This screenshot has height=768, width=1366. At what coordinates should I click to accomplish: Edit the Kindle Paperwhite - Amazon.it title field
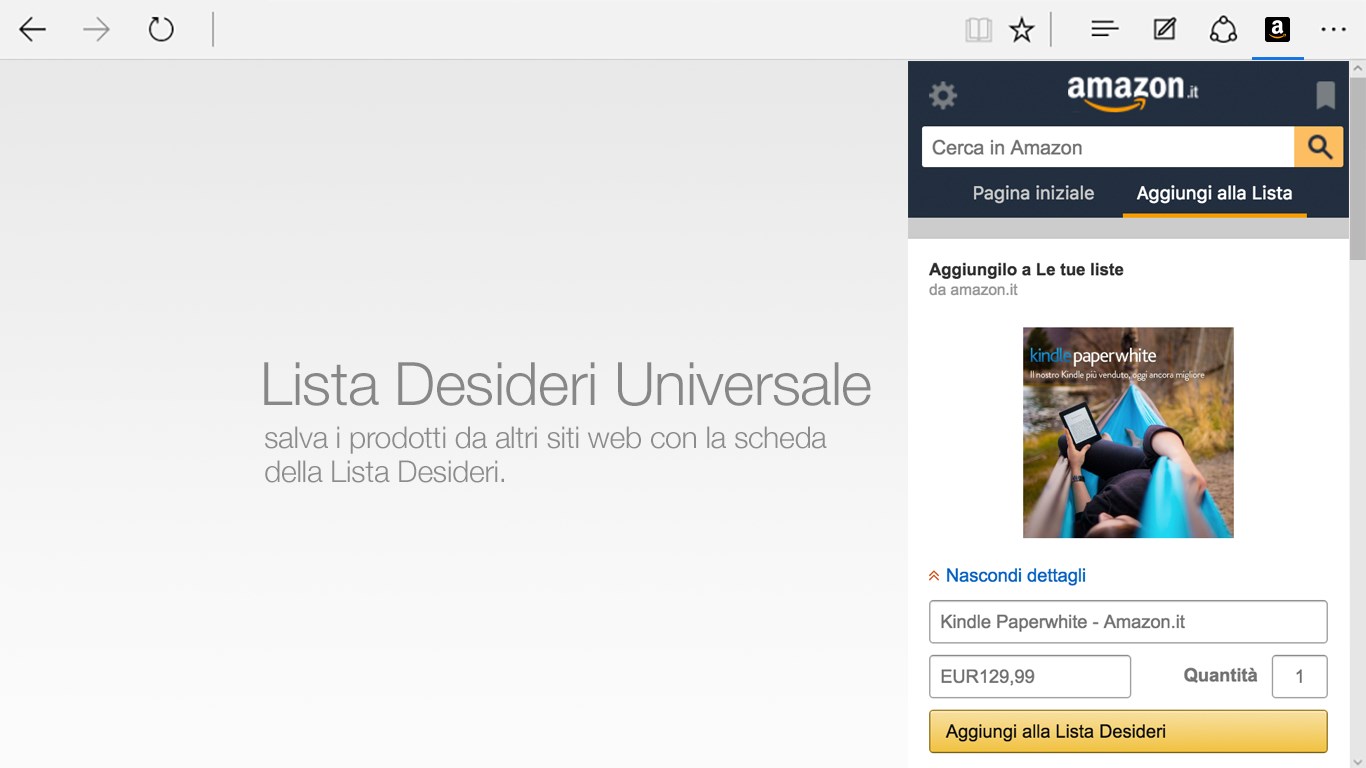click(1128, 622)
